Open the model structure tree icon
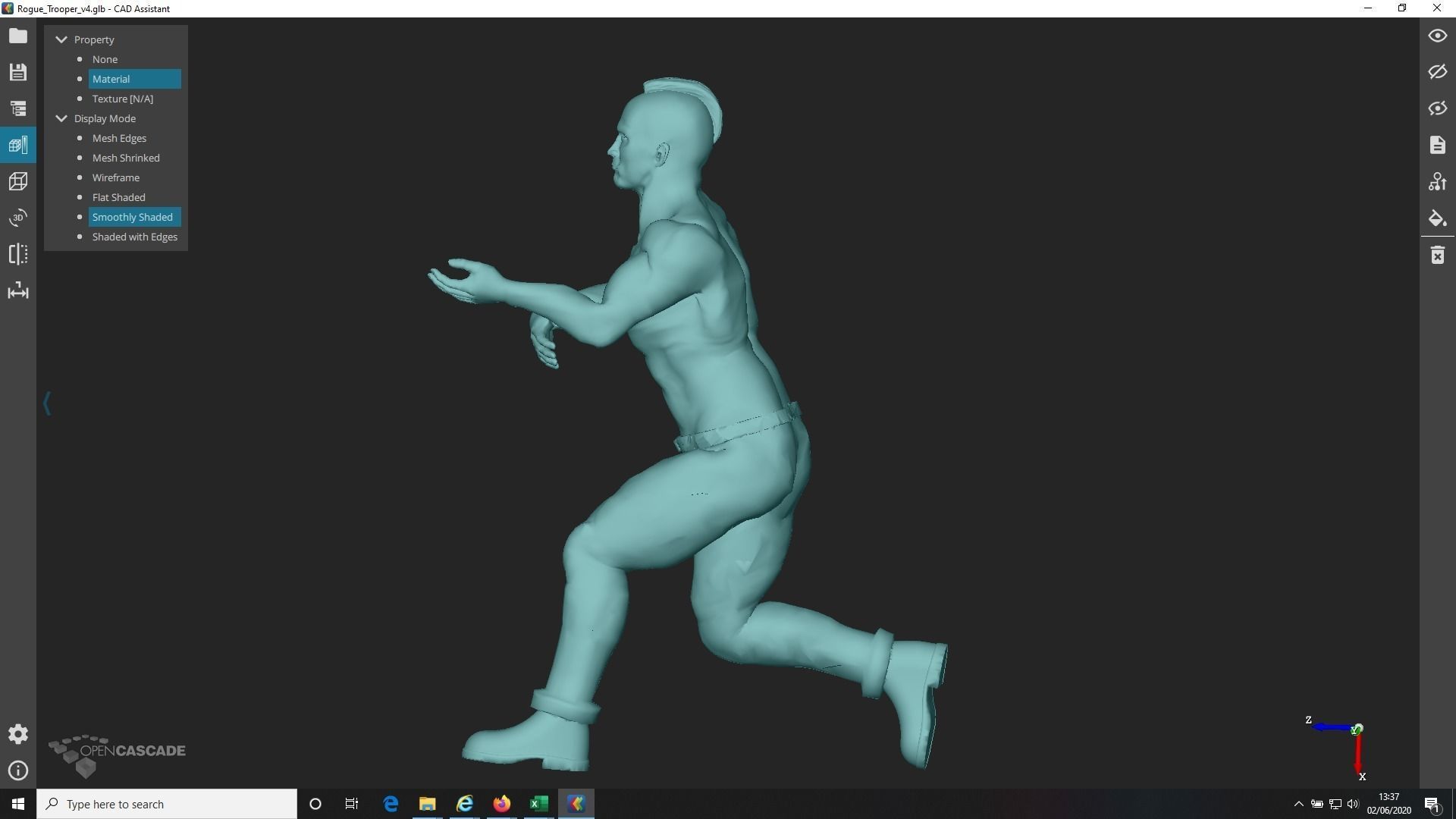The image size is (1456, 819). [18, 108]
